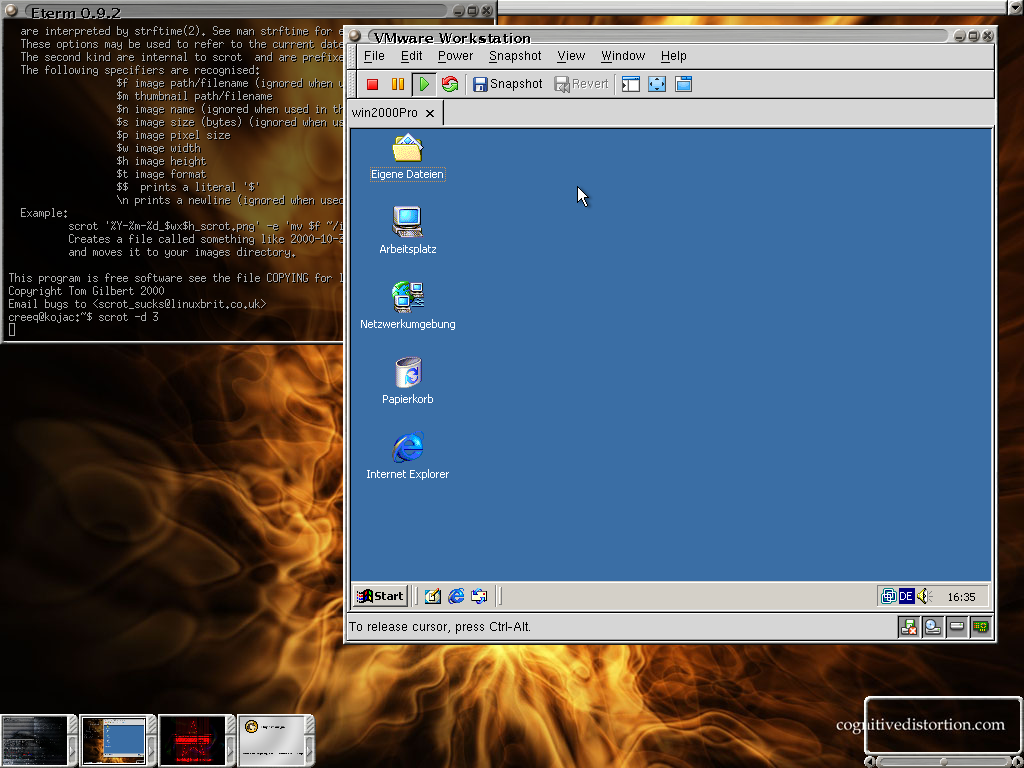Click the floppy device status icon

tap(908, 627)
